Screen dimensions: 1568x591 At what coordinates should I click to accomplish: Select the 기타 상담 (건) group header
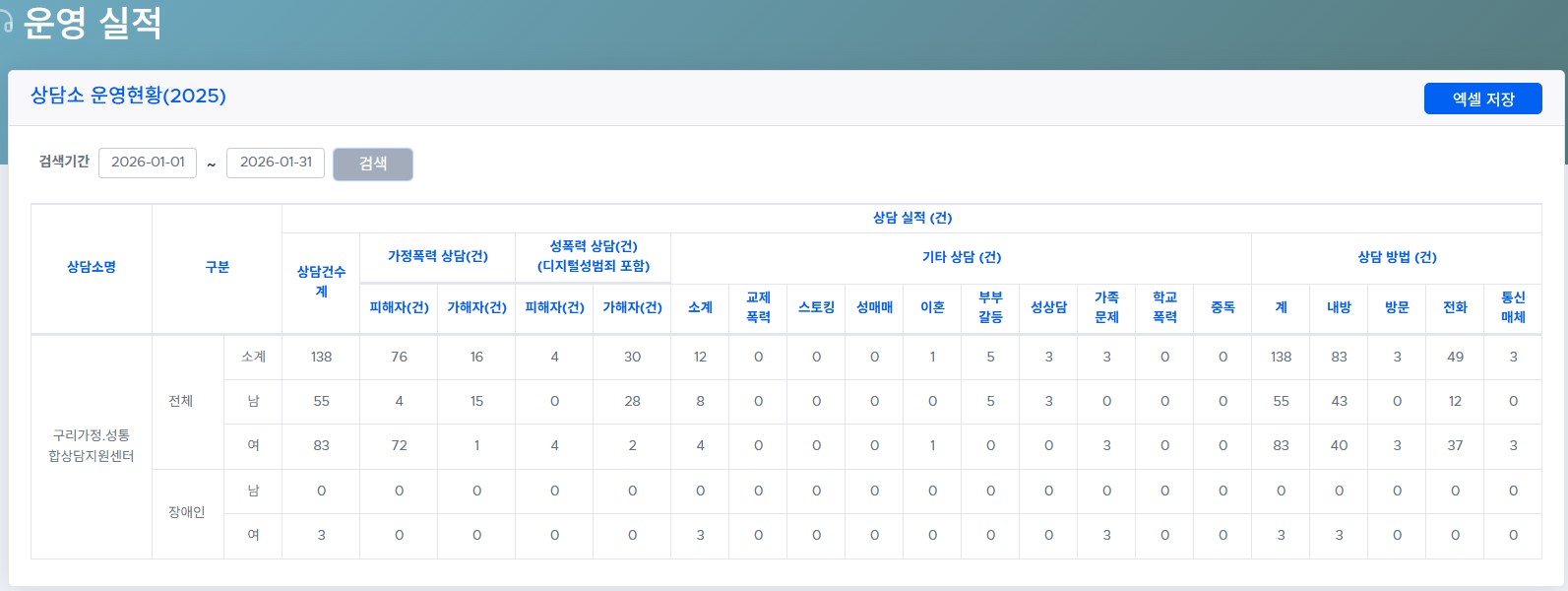[961, 257]
